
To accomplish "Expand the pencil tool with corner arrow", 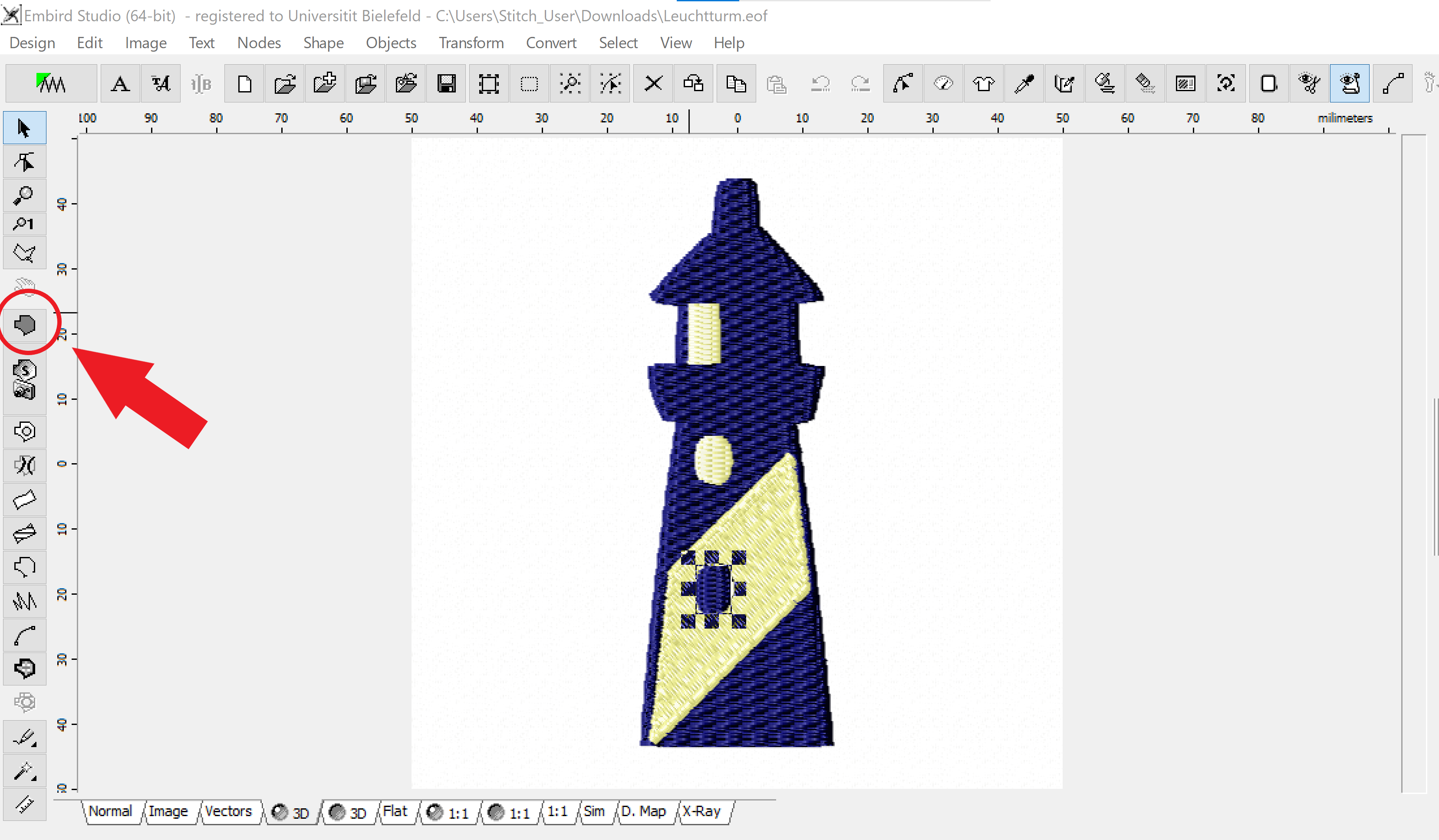I will [25, 738].
